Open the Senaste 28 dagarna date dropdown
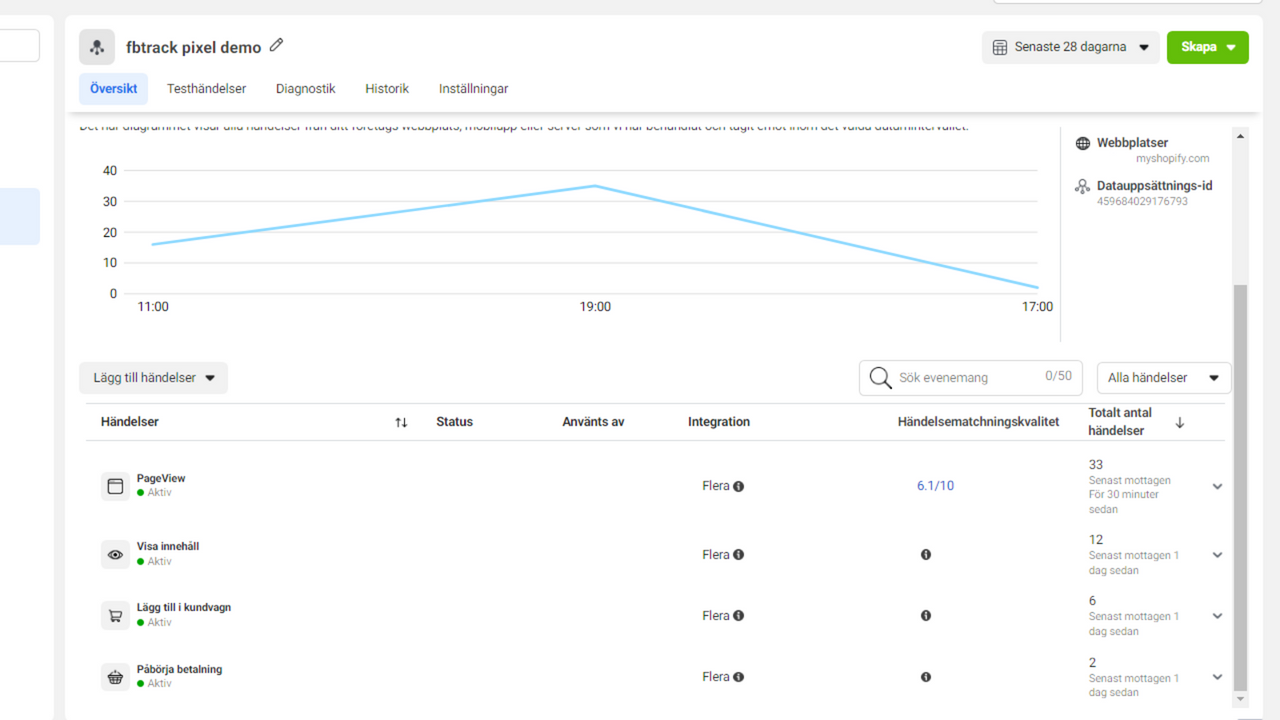 (x=1070, y=47)
